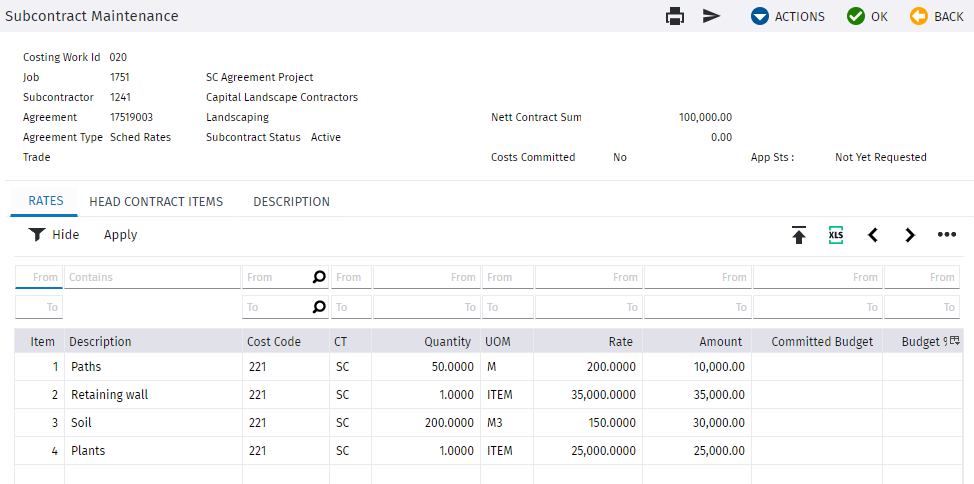Click the Rate To filter field
Viewport: 974px width, 484px height.
pos(589,307)
